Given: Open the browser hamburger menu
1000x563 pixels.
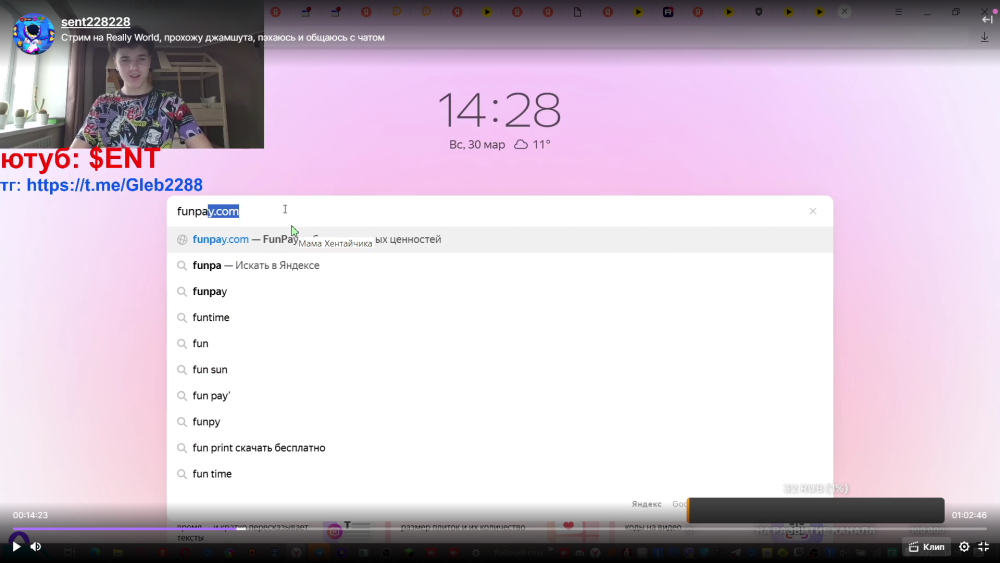Looking at the screenshot, I should 898,11.
